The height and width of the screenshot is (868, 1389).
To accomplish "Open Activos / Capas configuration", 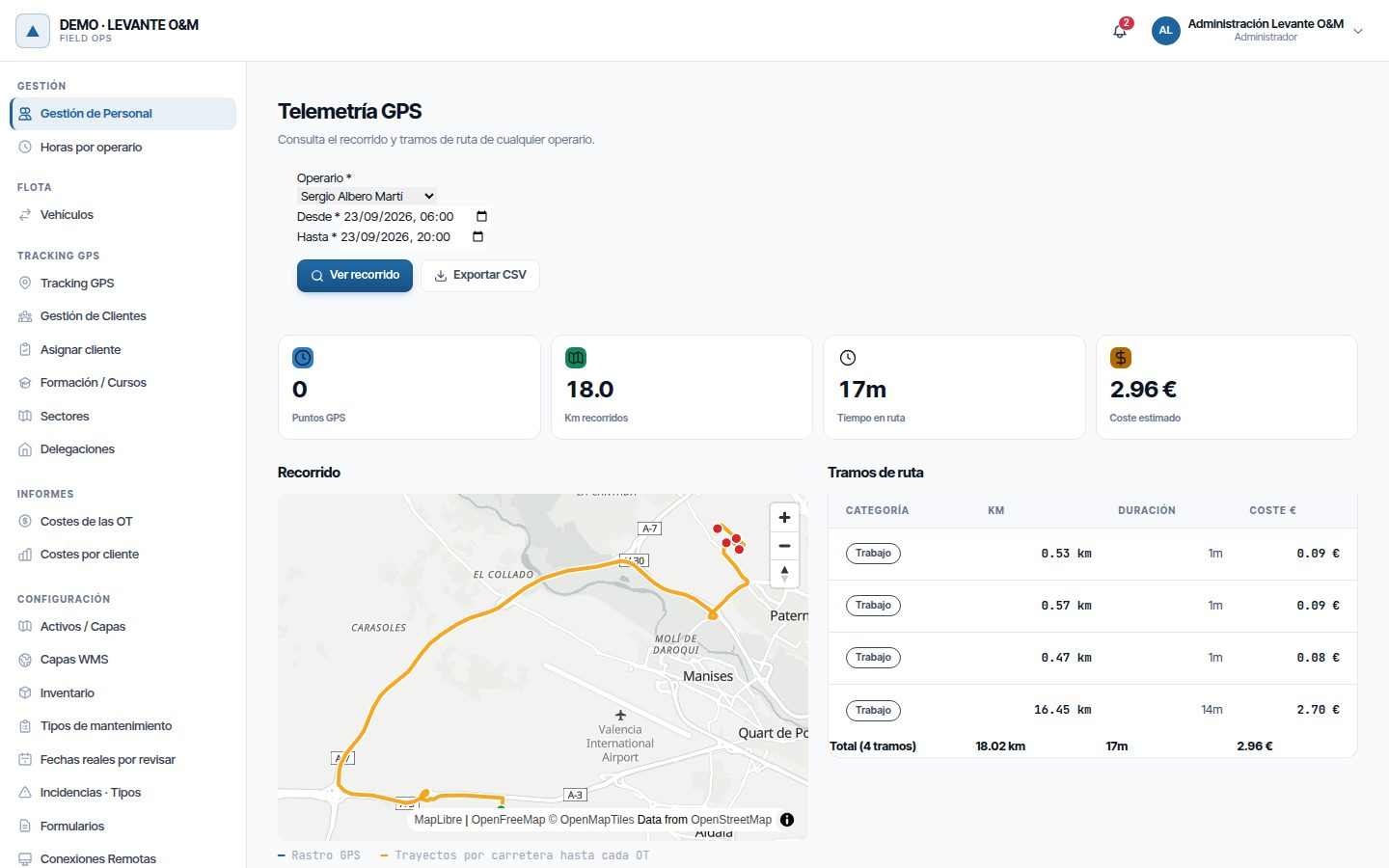I will pyautogui.click(x=123, y=627).
